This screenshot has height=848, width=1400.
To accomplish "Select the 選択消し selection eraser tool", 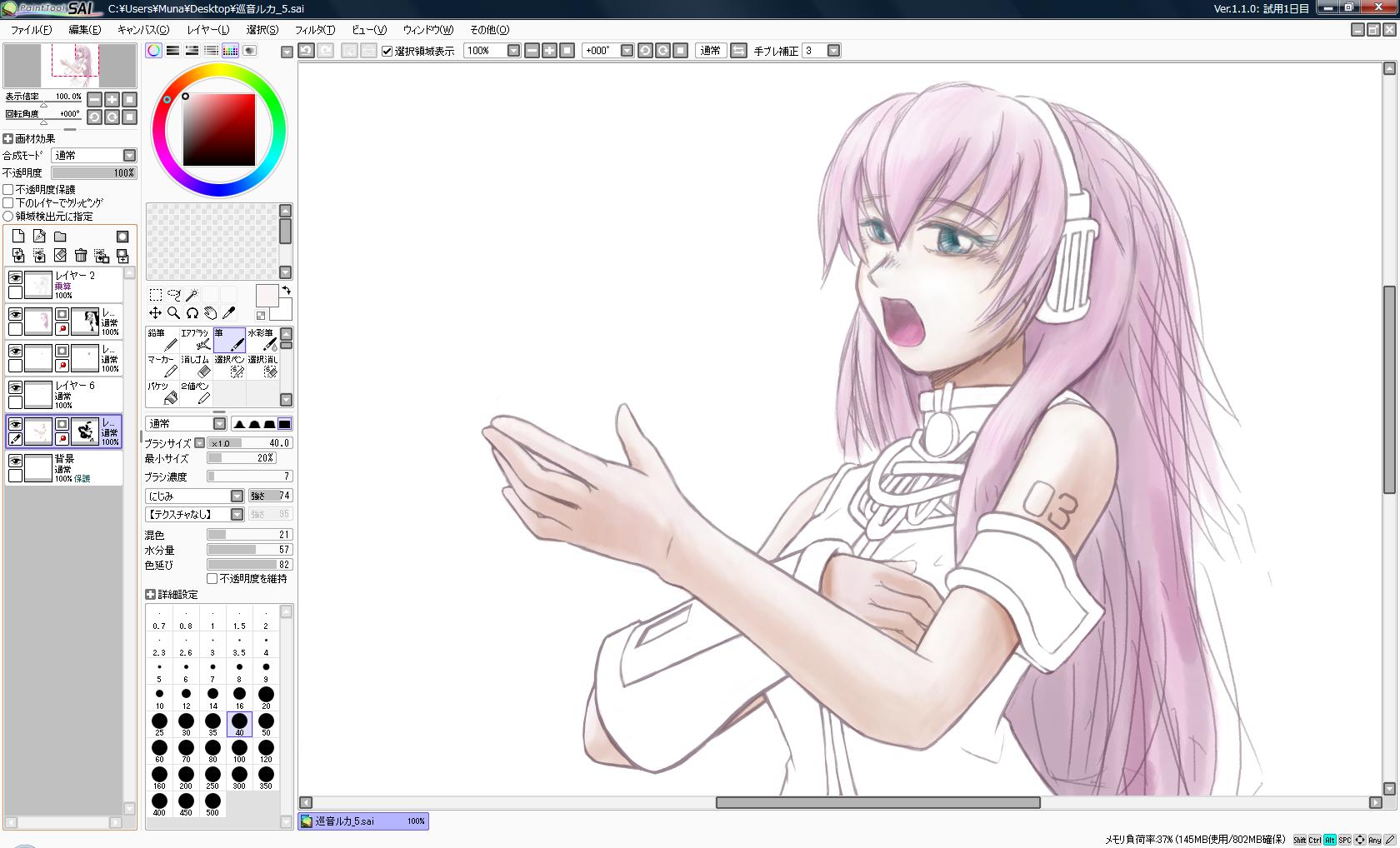I will [262, 367].
